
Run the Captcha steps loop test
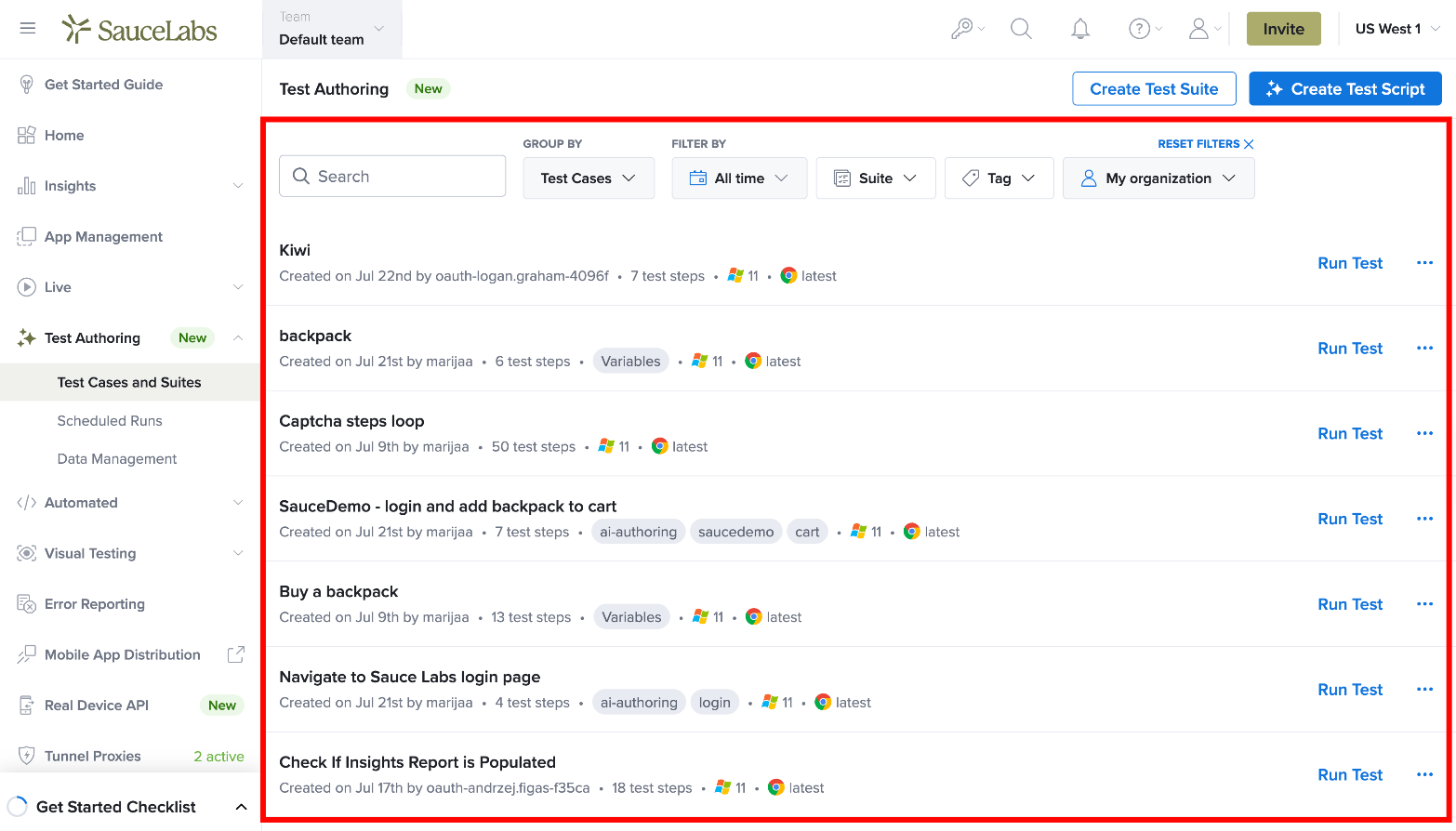[1350, 434]
